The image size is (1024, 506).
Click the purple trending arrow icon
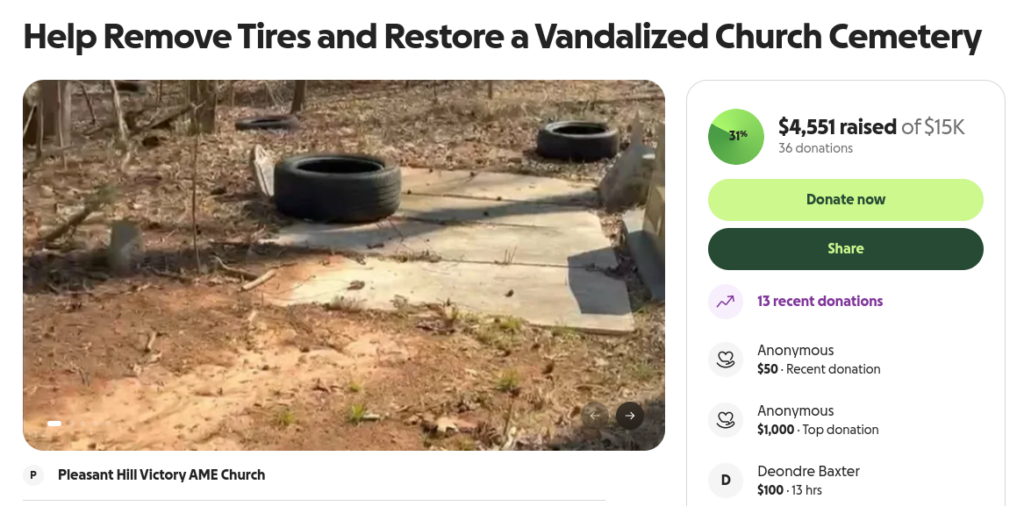pos(726,301)
